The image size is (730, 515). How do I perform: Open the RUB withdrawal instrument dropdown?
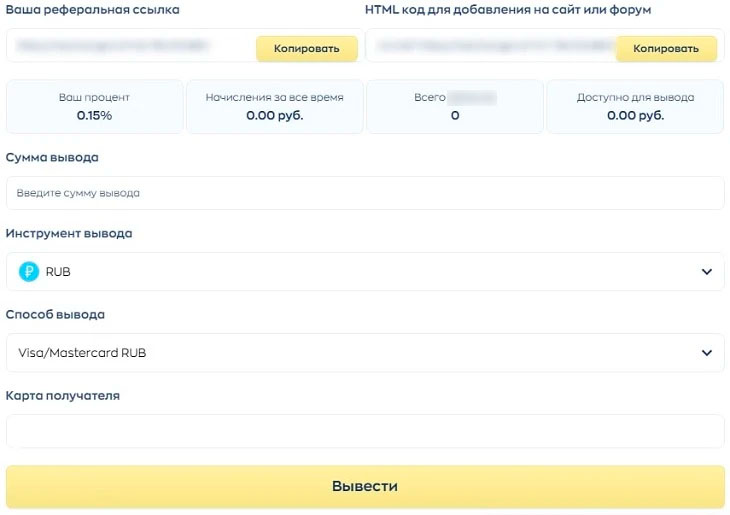365,272
